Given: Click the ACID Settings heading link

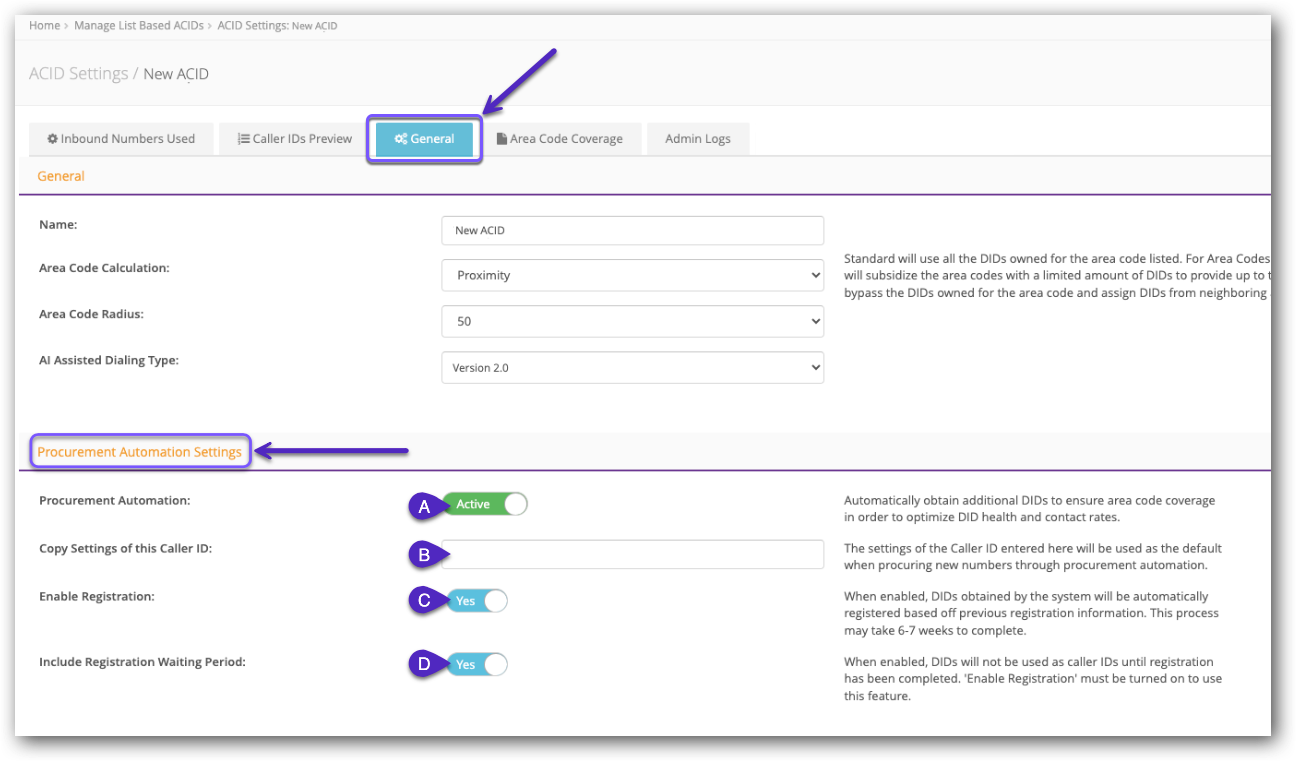Looking at the screenshot, I should (x=78, y=73).
